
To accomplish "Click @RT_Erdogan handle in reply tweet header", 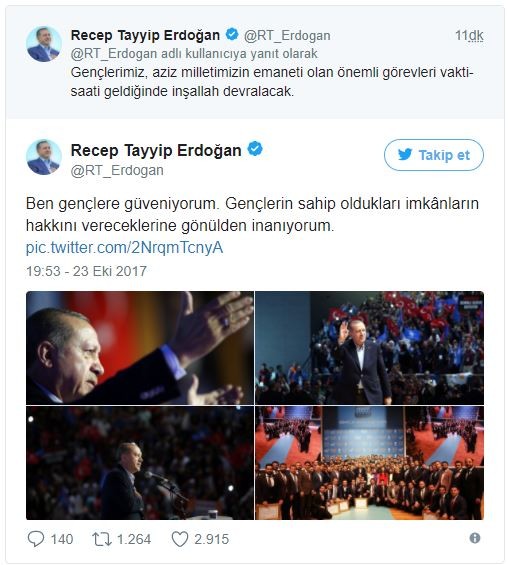I will click(x=287, y=35).
